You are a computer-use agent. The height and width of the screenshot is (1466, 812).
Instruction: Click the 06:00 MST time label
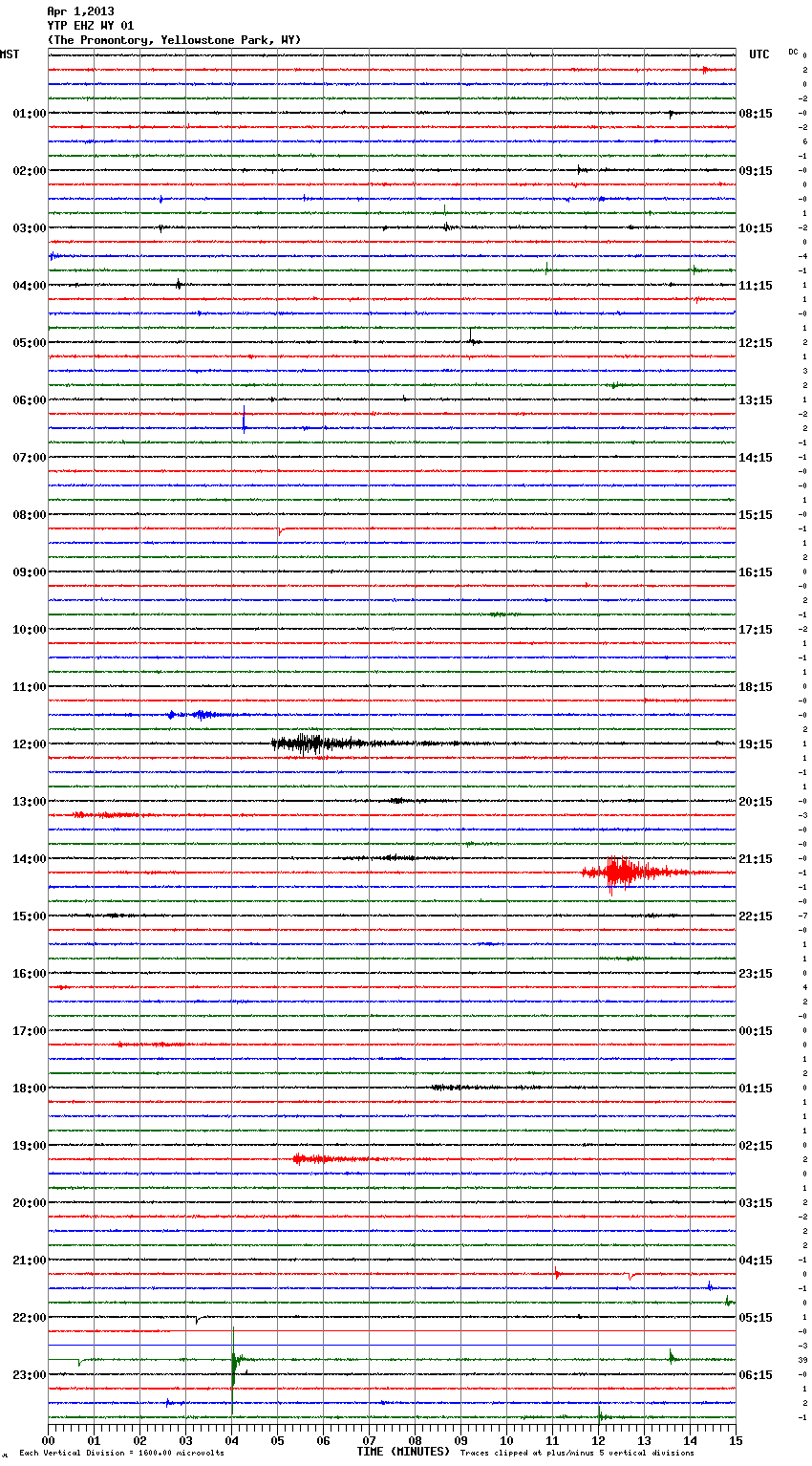[30, 400]
